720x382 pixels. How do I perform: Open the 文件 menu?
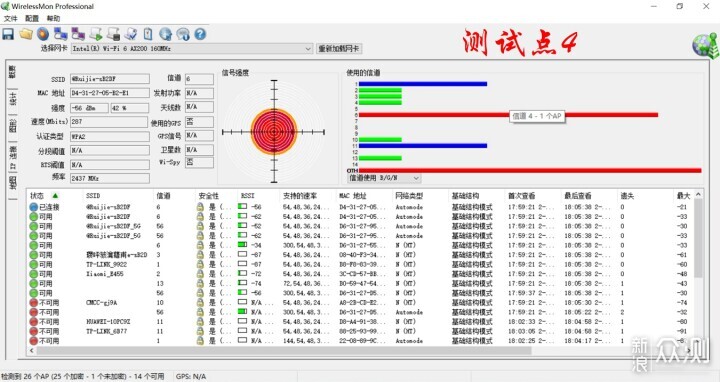(11, 18)
